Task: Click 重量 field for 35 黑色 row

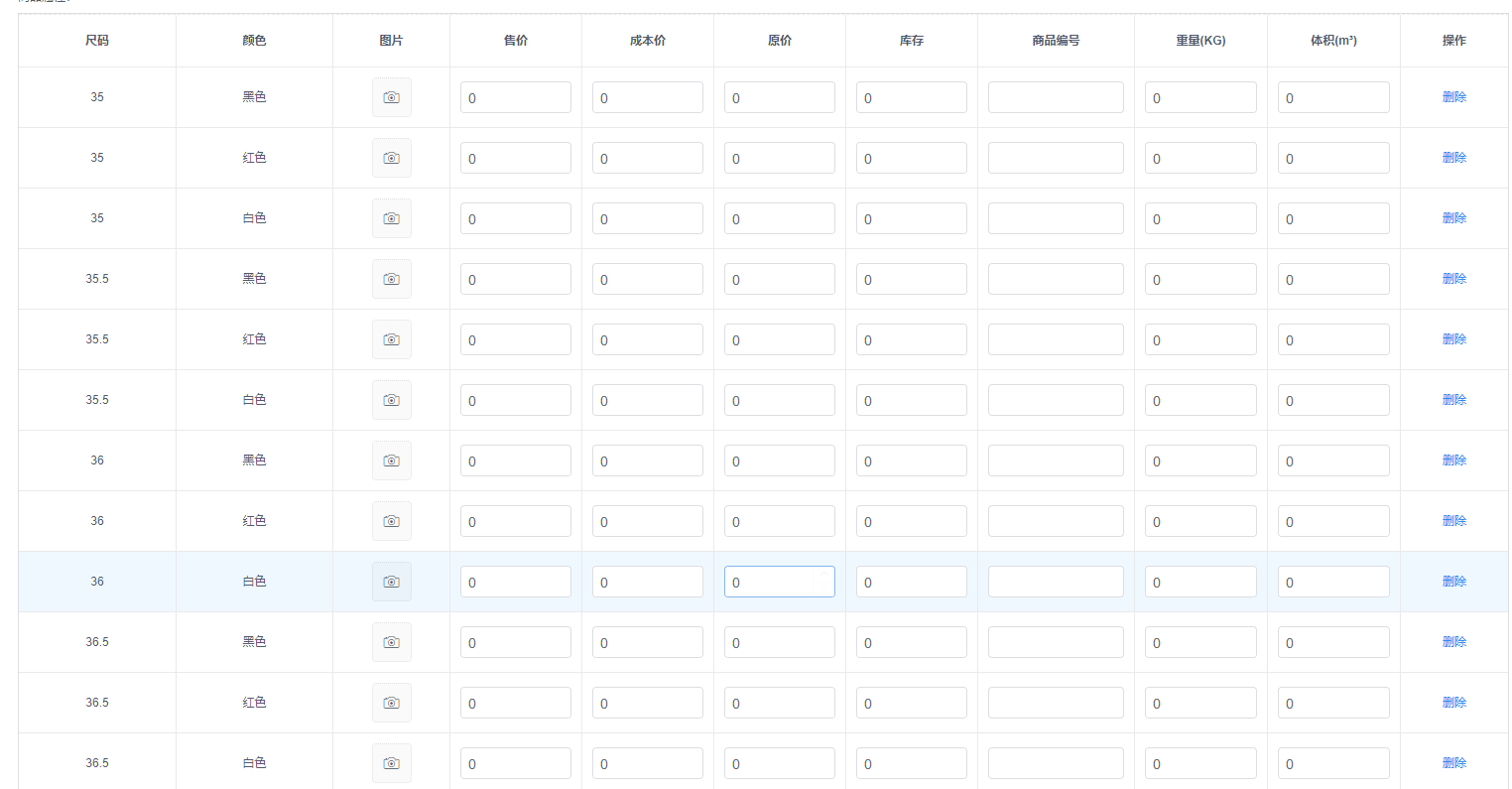Action: click(1200, 97)
